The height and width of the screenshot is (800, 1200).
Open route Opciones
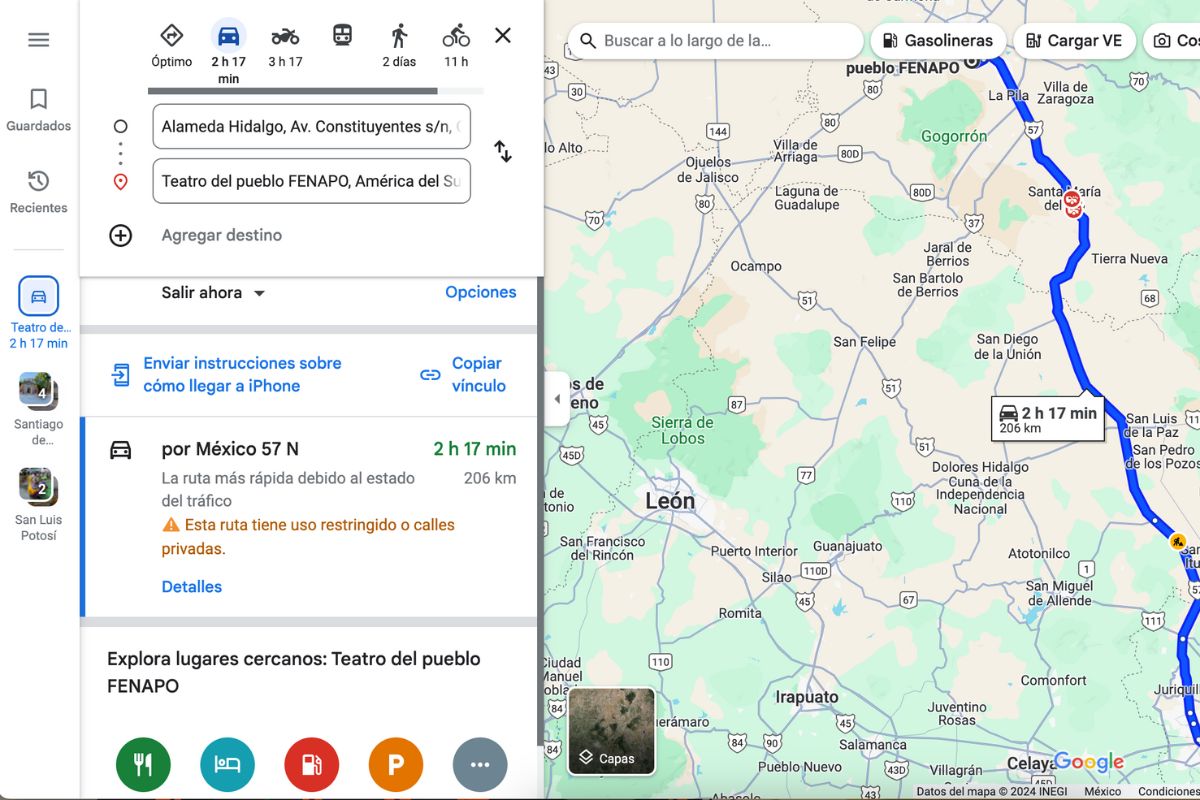[481, 292]
